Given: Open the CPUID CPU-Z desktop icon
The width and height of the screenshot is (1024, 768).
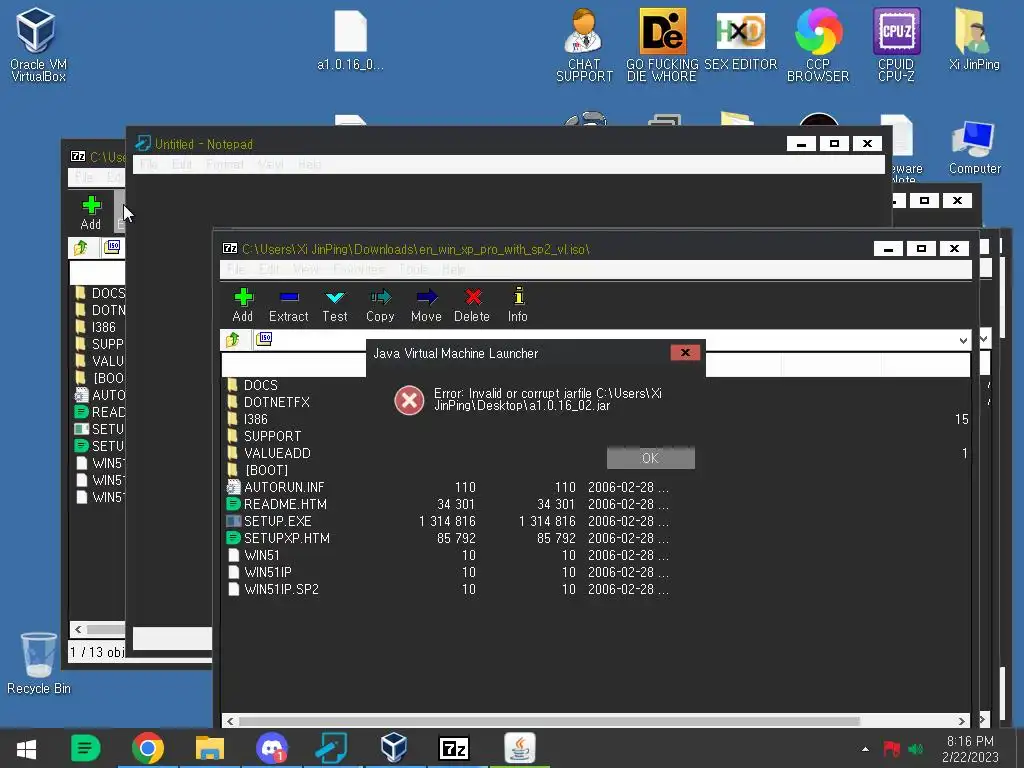Looking at the screenshot, I should (x=897, y=44).
